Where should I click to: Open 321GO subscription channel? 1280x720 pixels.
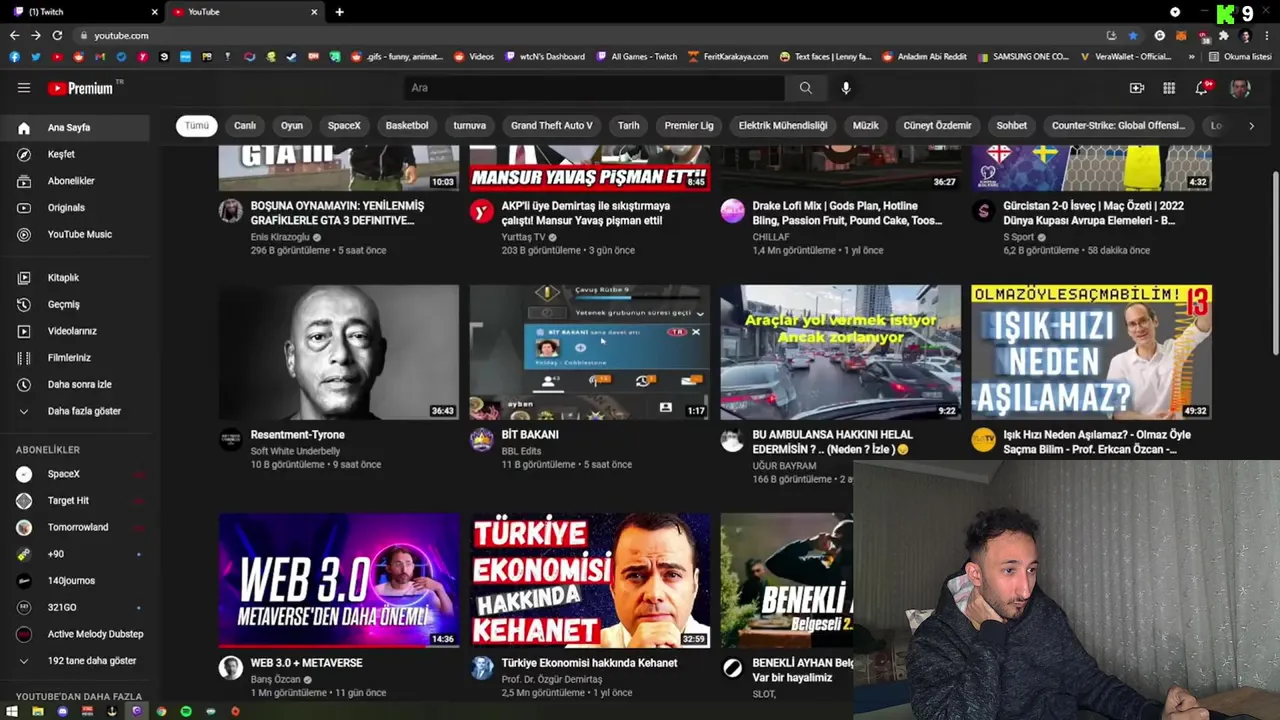pyautogui.click(x=75, y=607)
